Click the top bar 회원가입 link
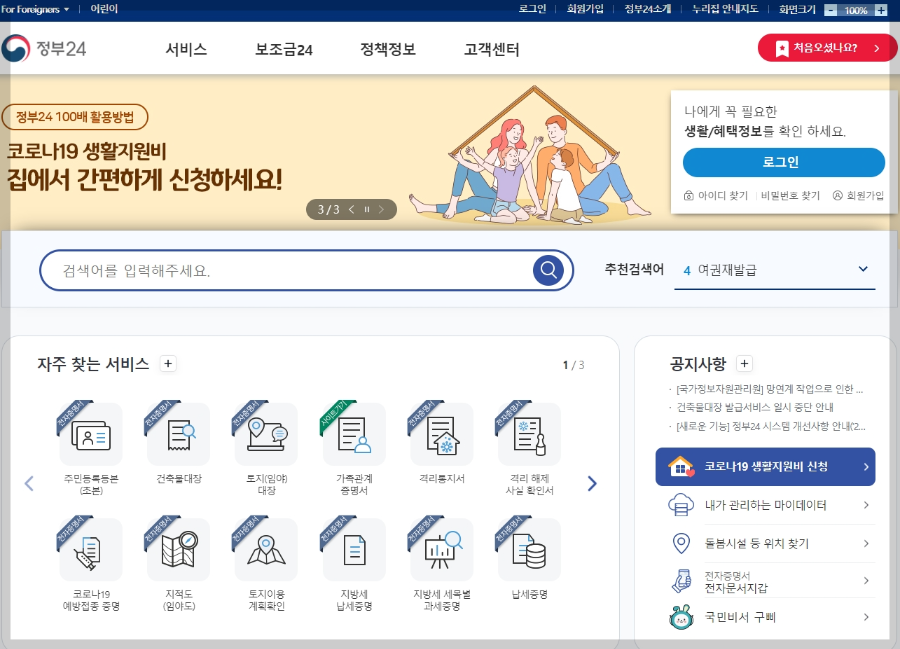900x649 pixels. [585, 9]
